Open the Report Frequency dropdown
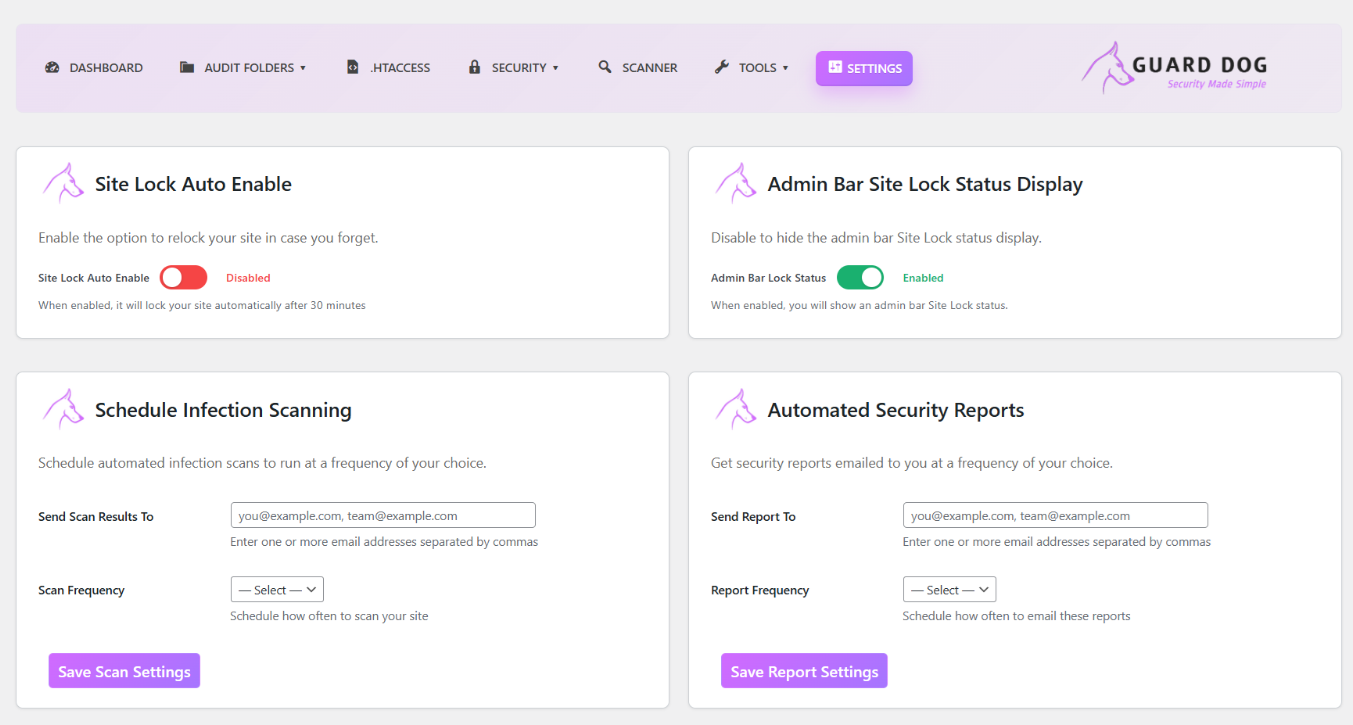Screen dimensions: 1353x725 [x=949, y=590]
